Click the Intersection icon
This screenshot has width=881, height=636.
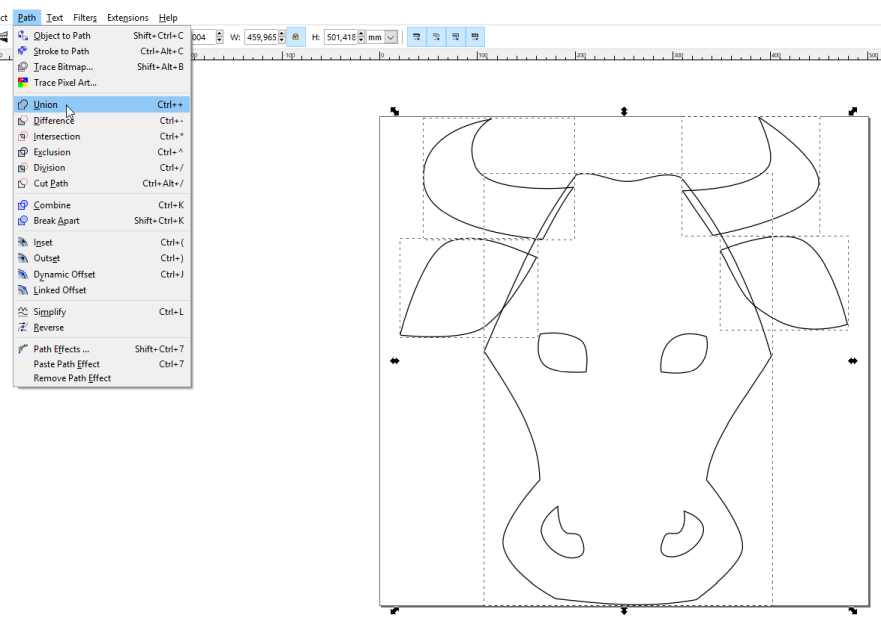point(22,137)
